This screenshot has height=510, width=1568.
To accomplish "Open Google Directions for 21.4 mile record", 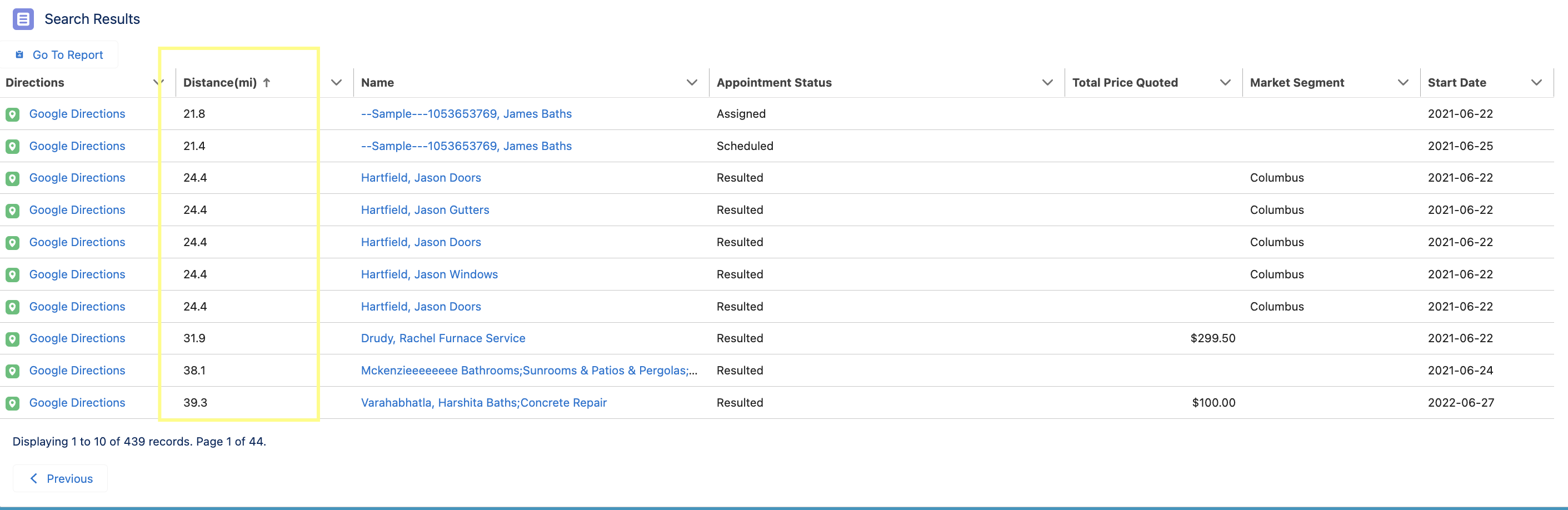I will tap(77, 146).
